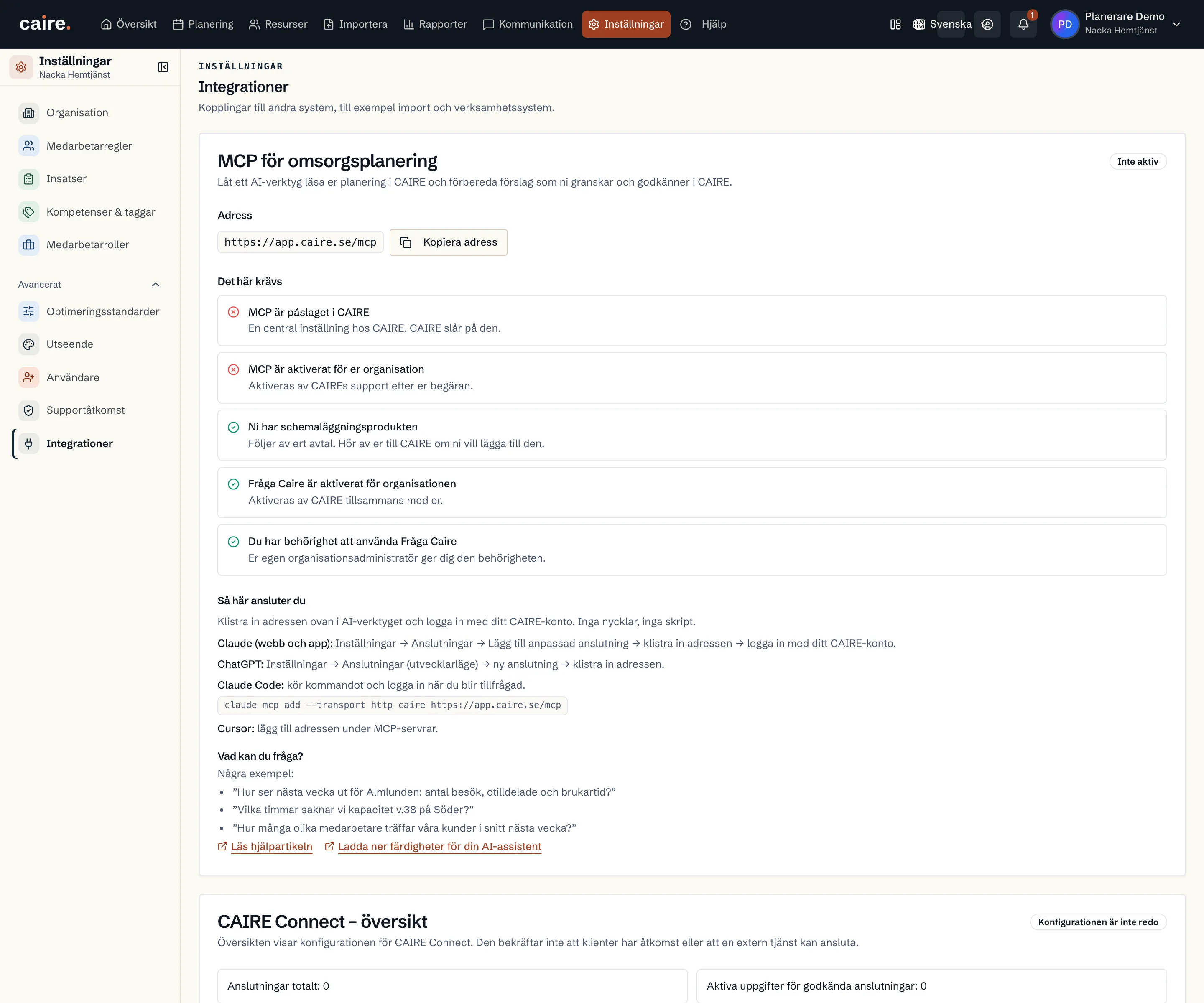Click the gear icon beside sidebar Inställningar title
This screenshot has width=1204, height=1003.
pyautogui.click(x=21, y=67)
